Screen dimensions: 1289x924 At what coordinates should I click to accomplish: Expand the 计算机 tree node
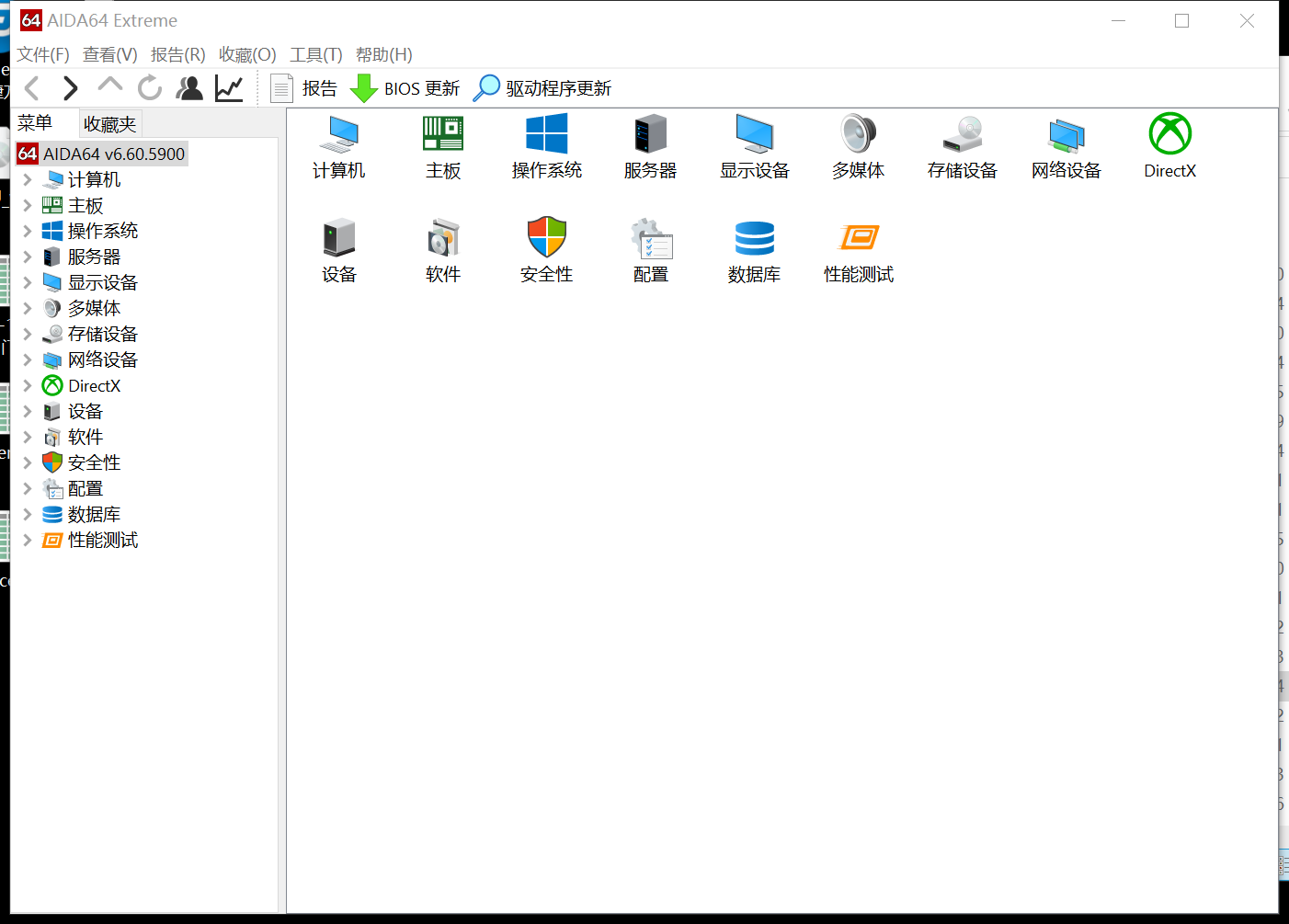(28, 179)
